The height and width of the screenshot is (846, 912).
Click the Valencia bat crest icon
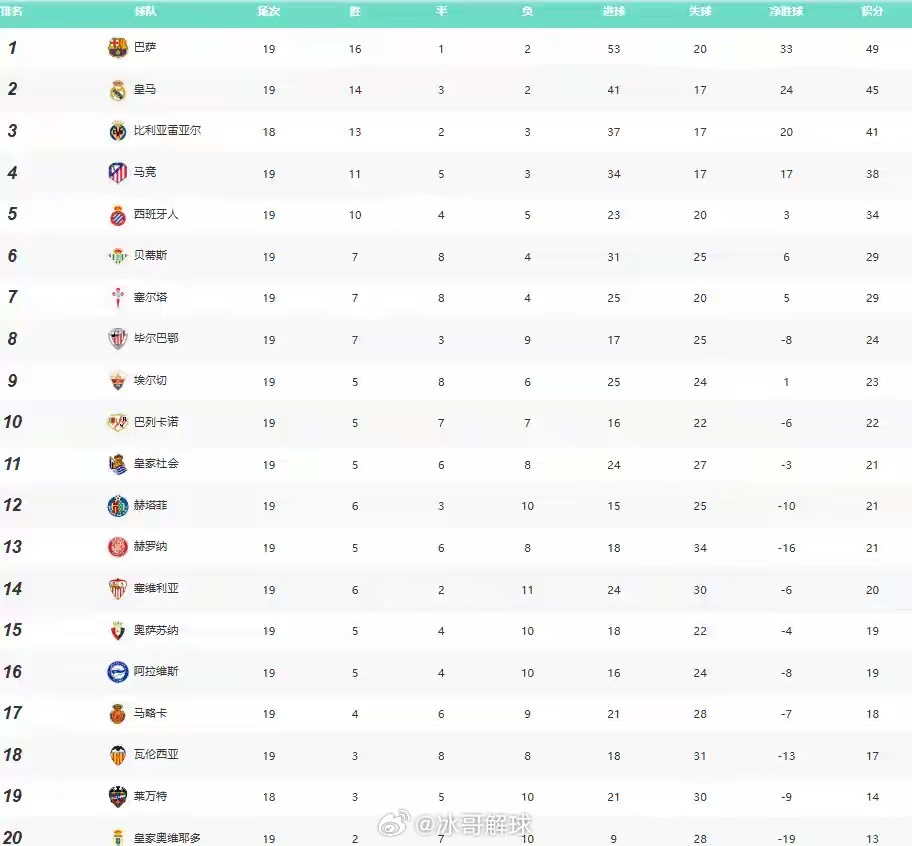[117, 755]
